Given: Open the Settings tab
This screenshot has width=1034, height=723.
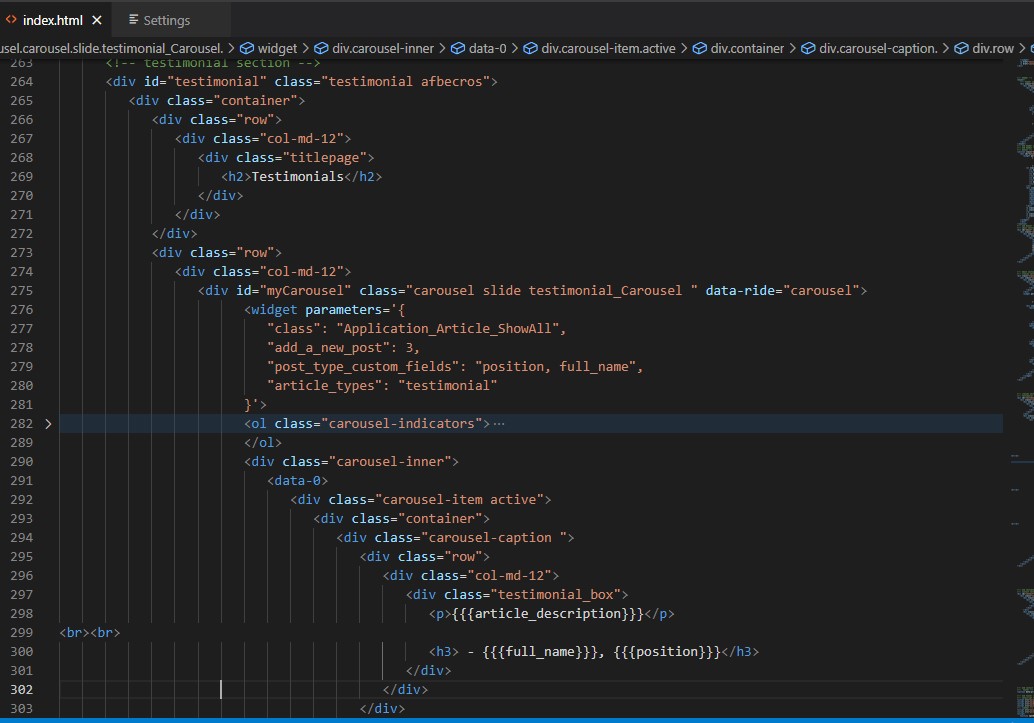Looking at the screenshot, I should click(x=160, y=20).
